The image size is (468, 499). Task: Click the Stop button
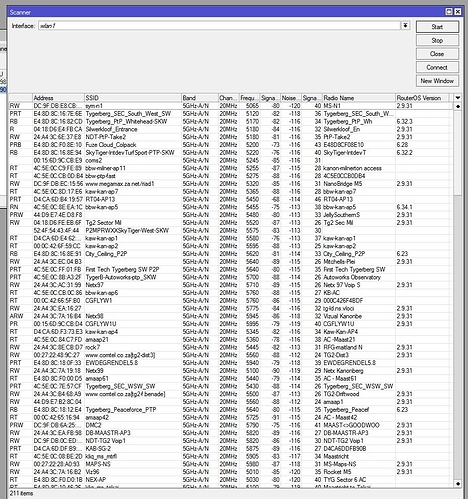tap(437, 40)
